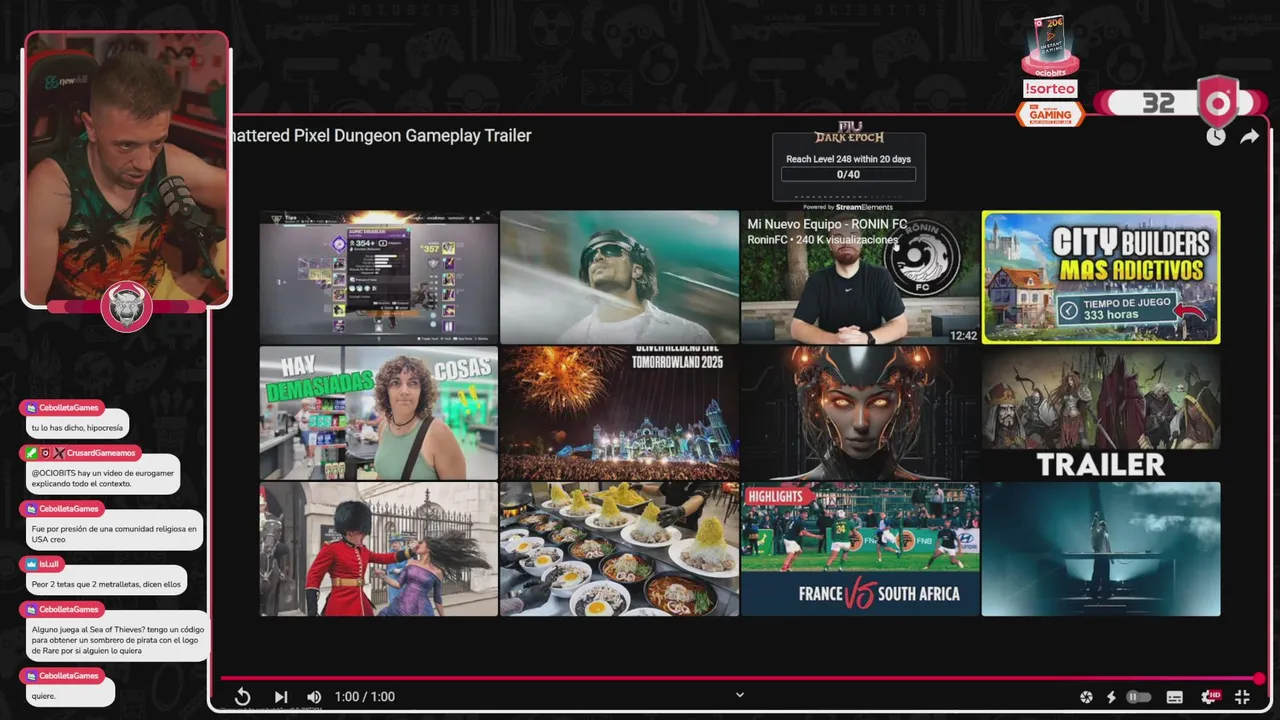
Task: Click the 1:00 / 1:00 time display
Action: 365,697
